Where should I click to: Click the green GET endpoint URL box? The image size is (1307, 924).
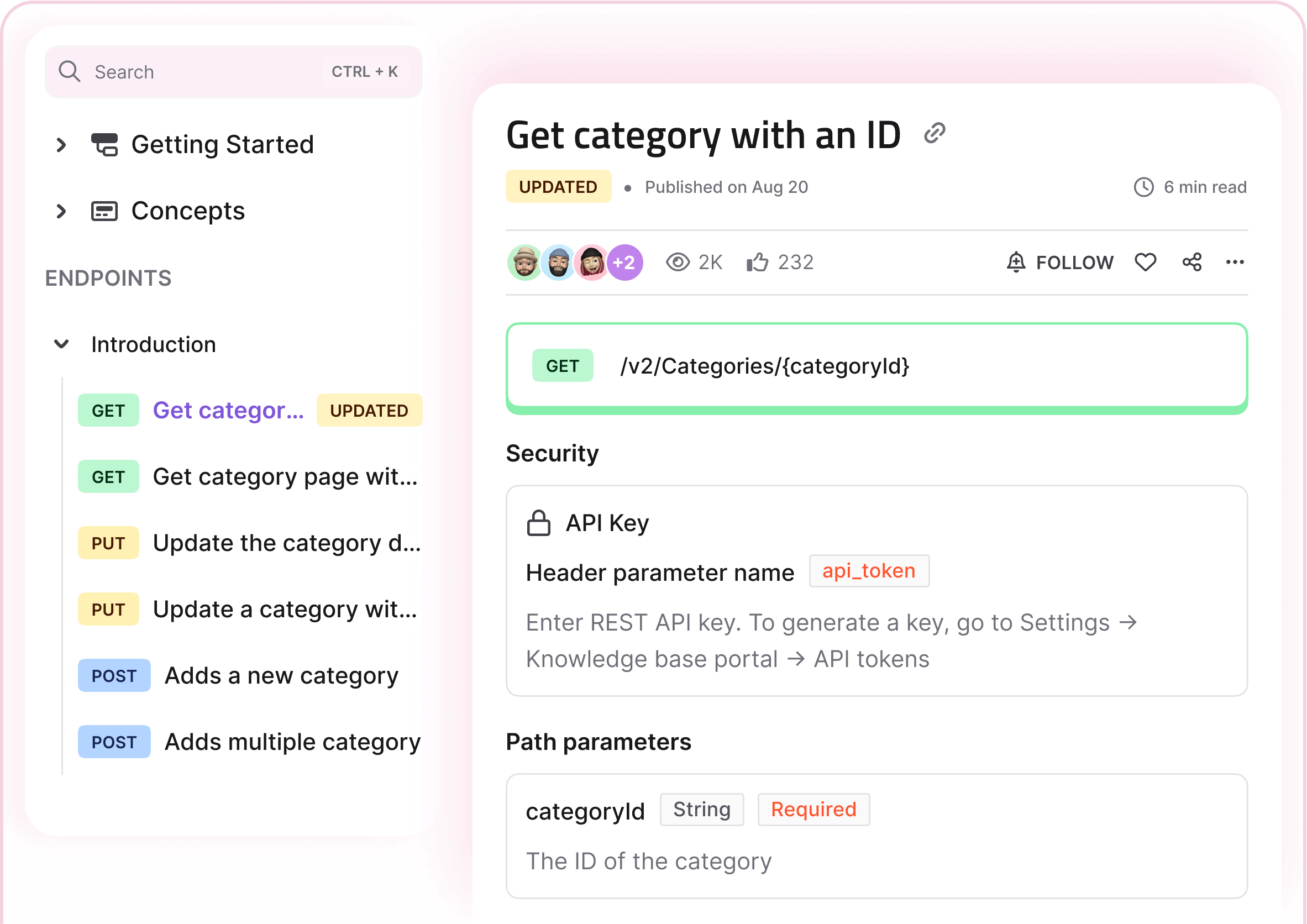876,366
